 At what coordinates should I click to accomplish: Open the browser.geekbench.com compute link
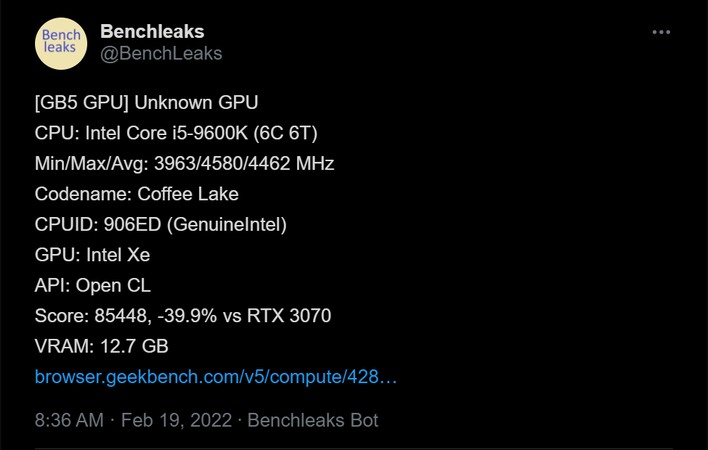tap(216, 376)
